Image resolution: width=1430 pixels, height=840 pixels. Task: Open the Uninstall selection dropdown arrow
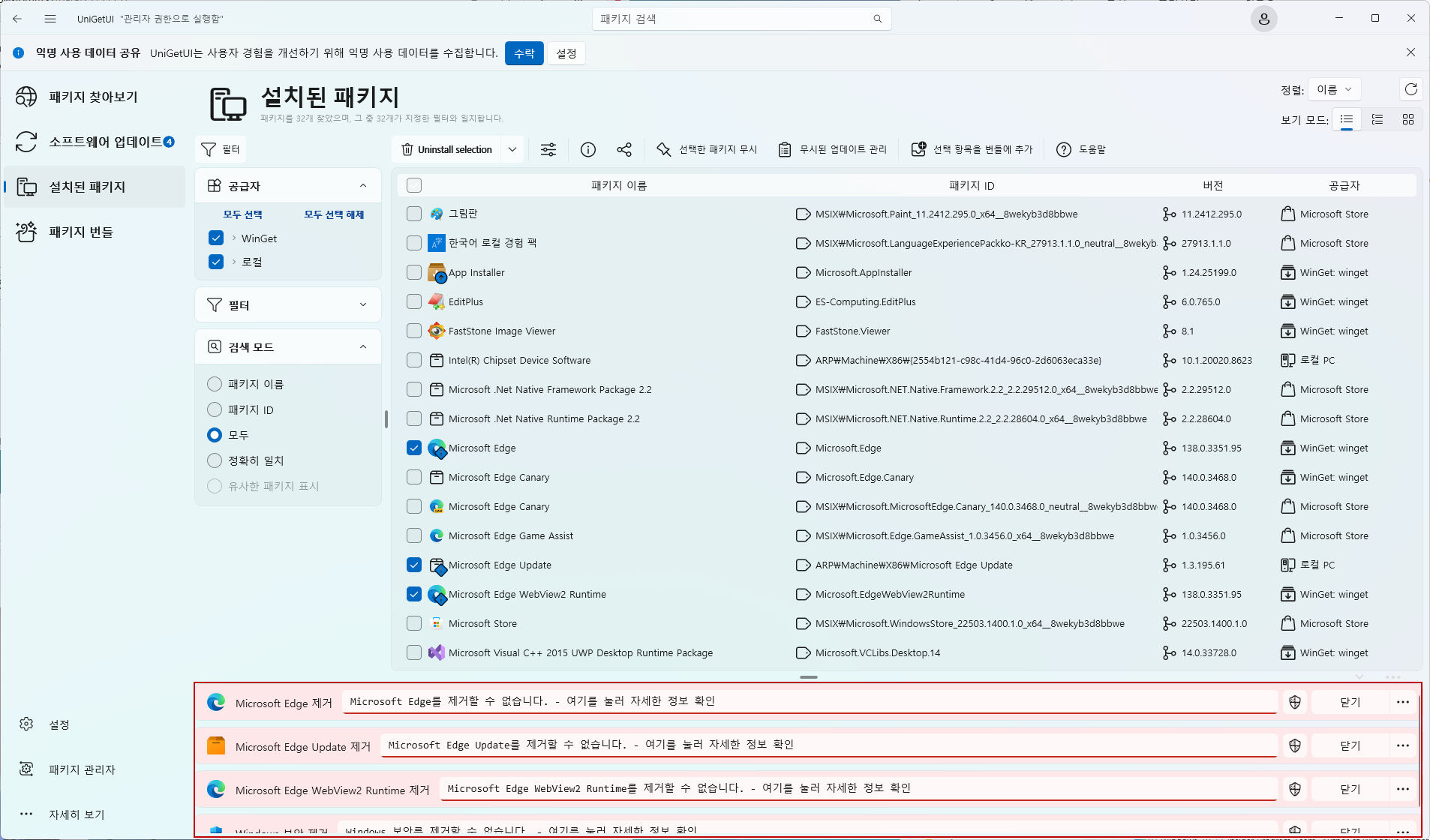coord(512,149)
